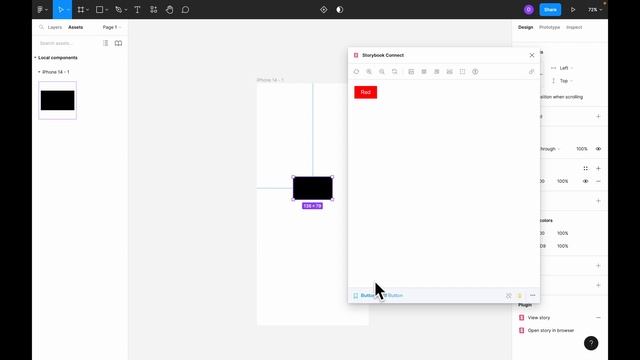Switch to the Layers tab
Screen dimensions: 640x360
tap(55, 27)
